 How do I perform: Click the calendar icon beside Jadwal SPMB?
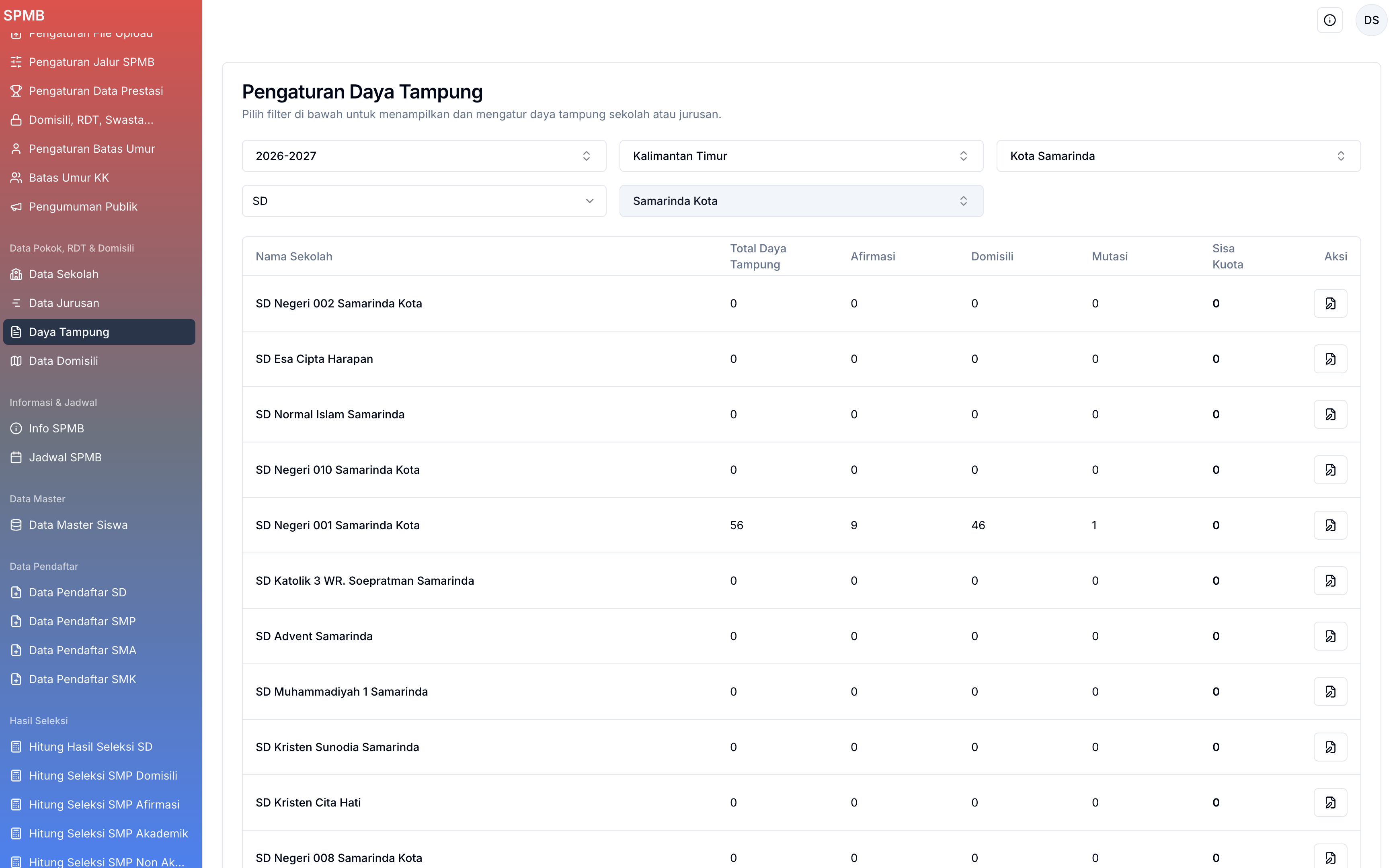click(x=16, y=457)
